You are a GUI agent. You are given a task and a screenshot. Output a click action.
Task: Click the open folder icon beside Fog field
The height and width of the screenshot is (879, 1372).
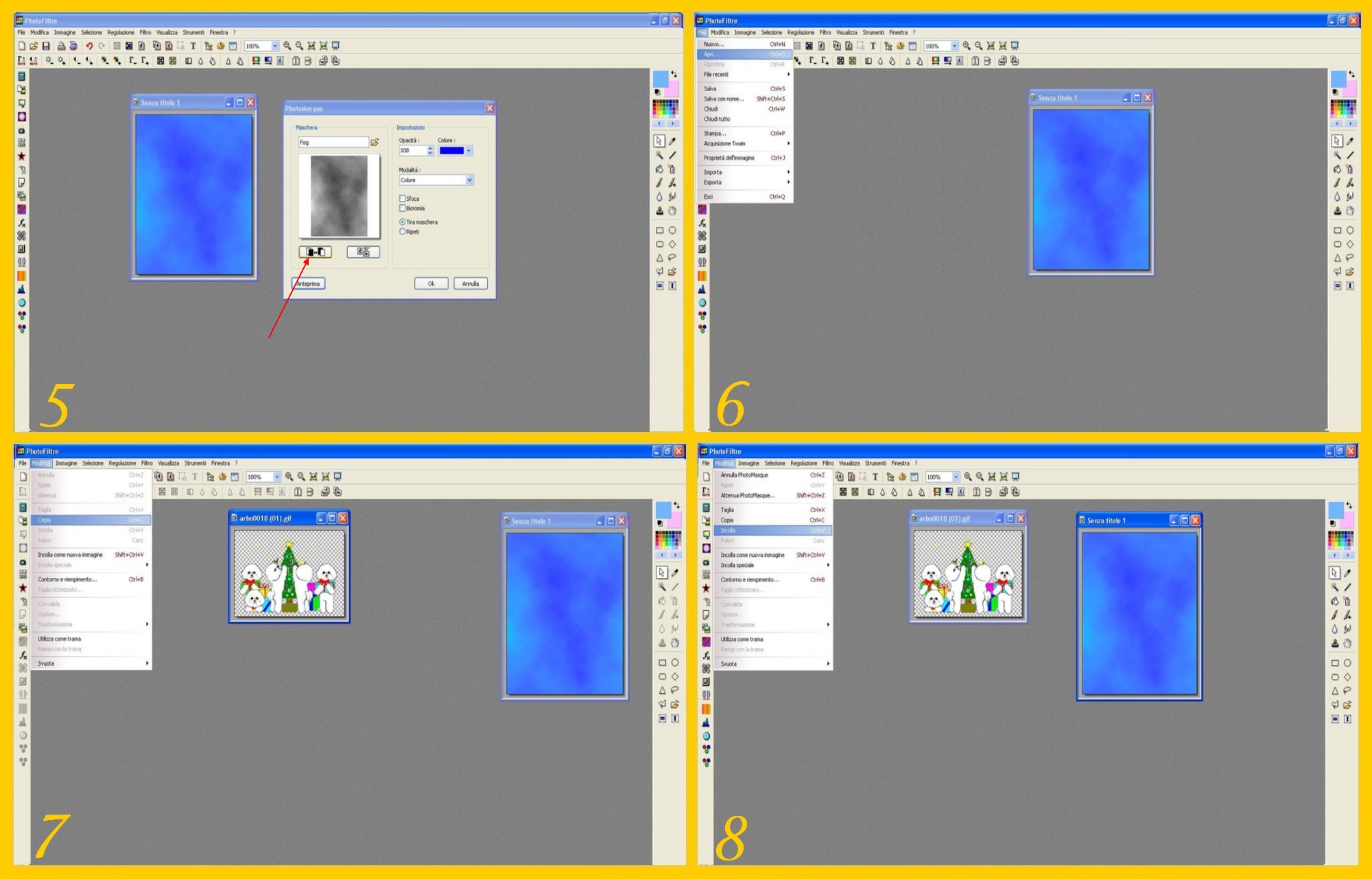point(375,143)
